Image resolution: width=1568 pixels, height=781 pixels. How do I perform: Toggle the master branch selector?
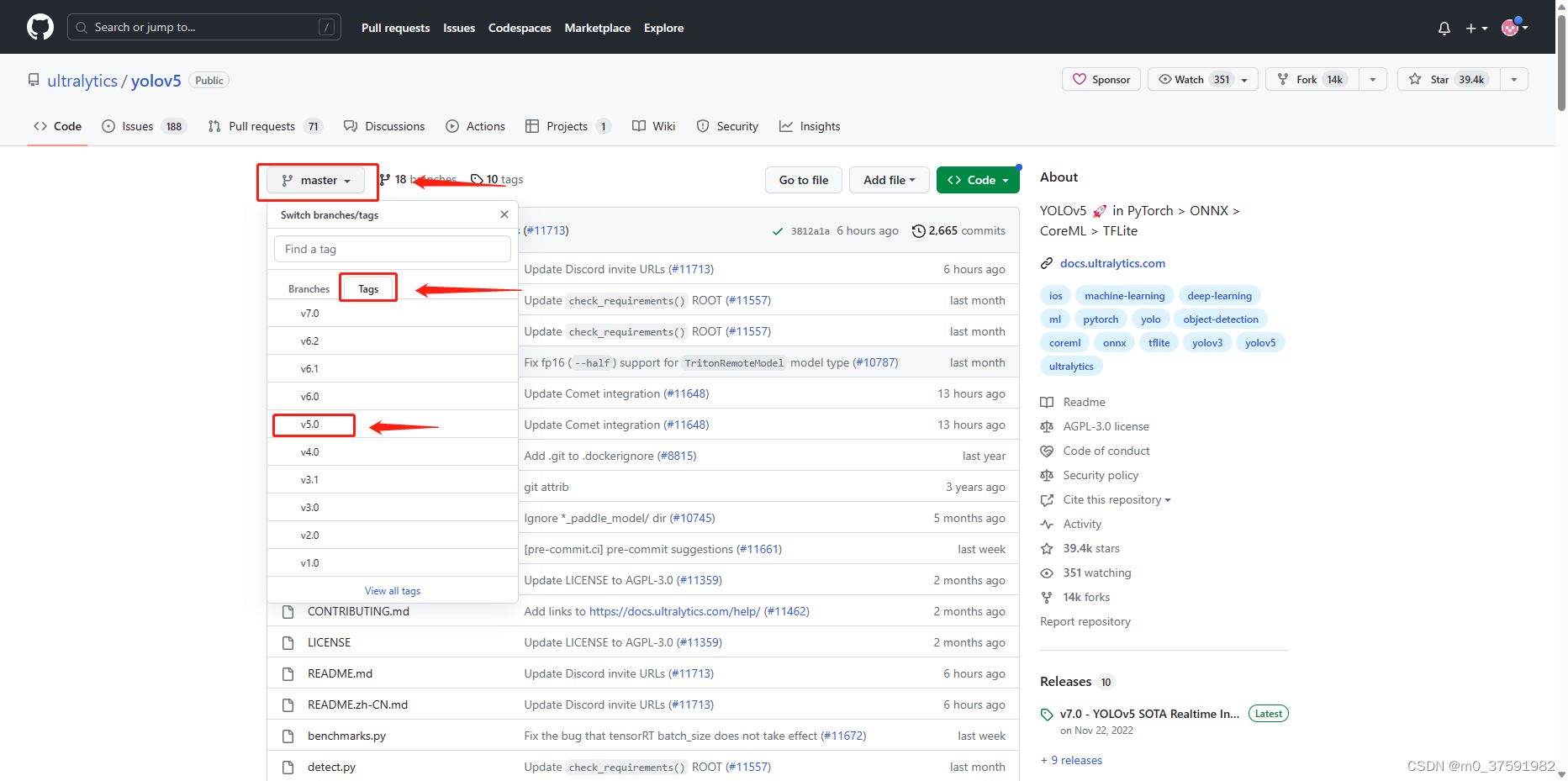click(315, 180)
